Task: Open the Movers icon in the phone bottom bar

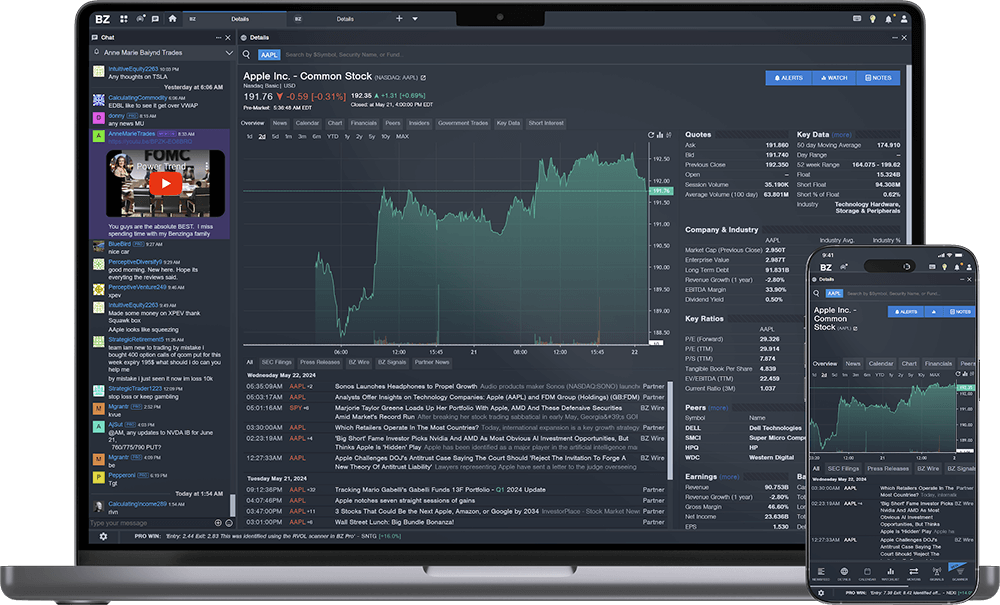Action: (913, 572)
